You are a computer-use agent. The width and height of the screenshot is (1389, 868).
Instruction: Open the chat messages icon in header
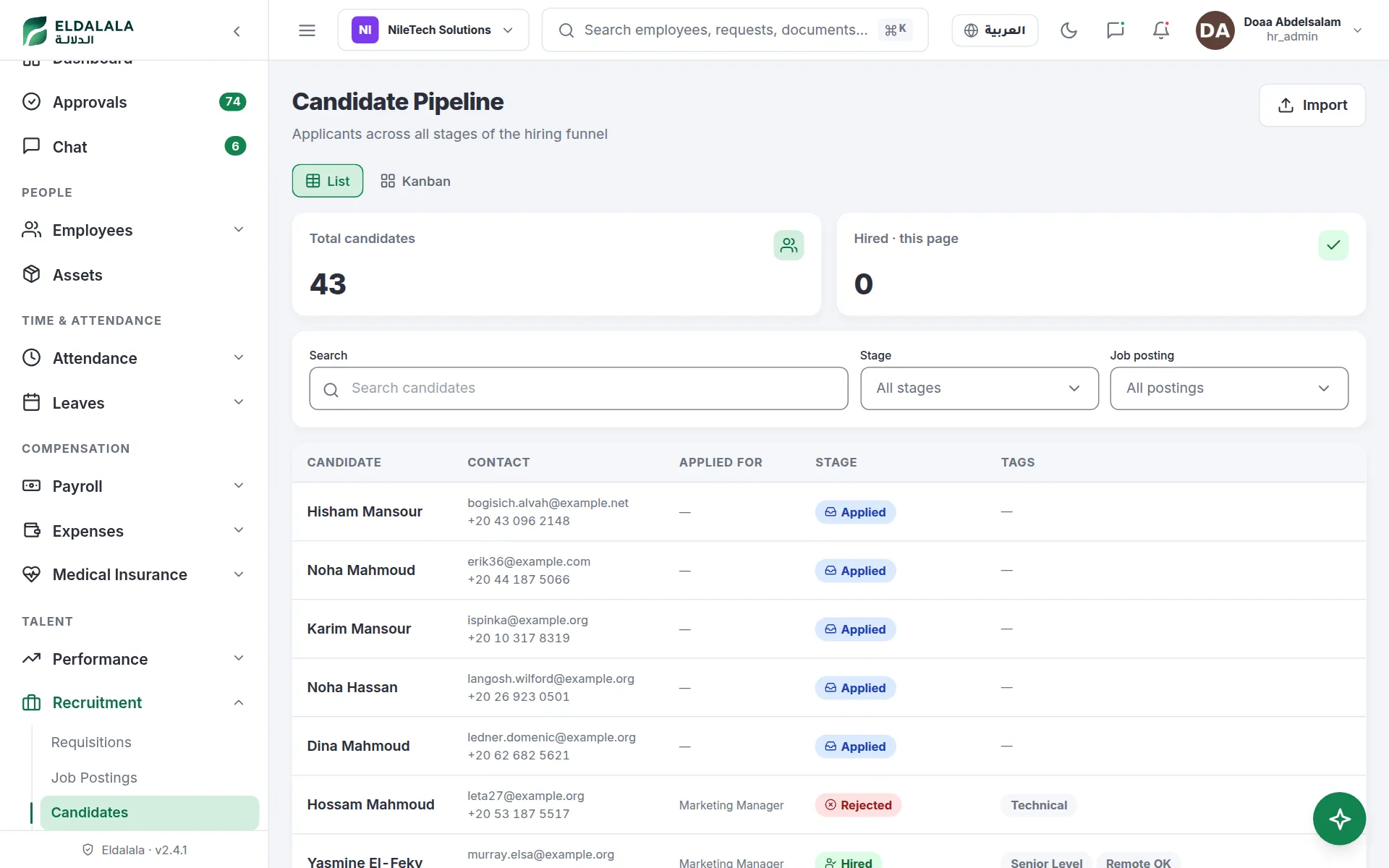click(1115, 30)
